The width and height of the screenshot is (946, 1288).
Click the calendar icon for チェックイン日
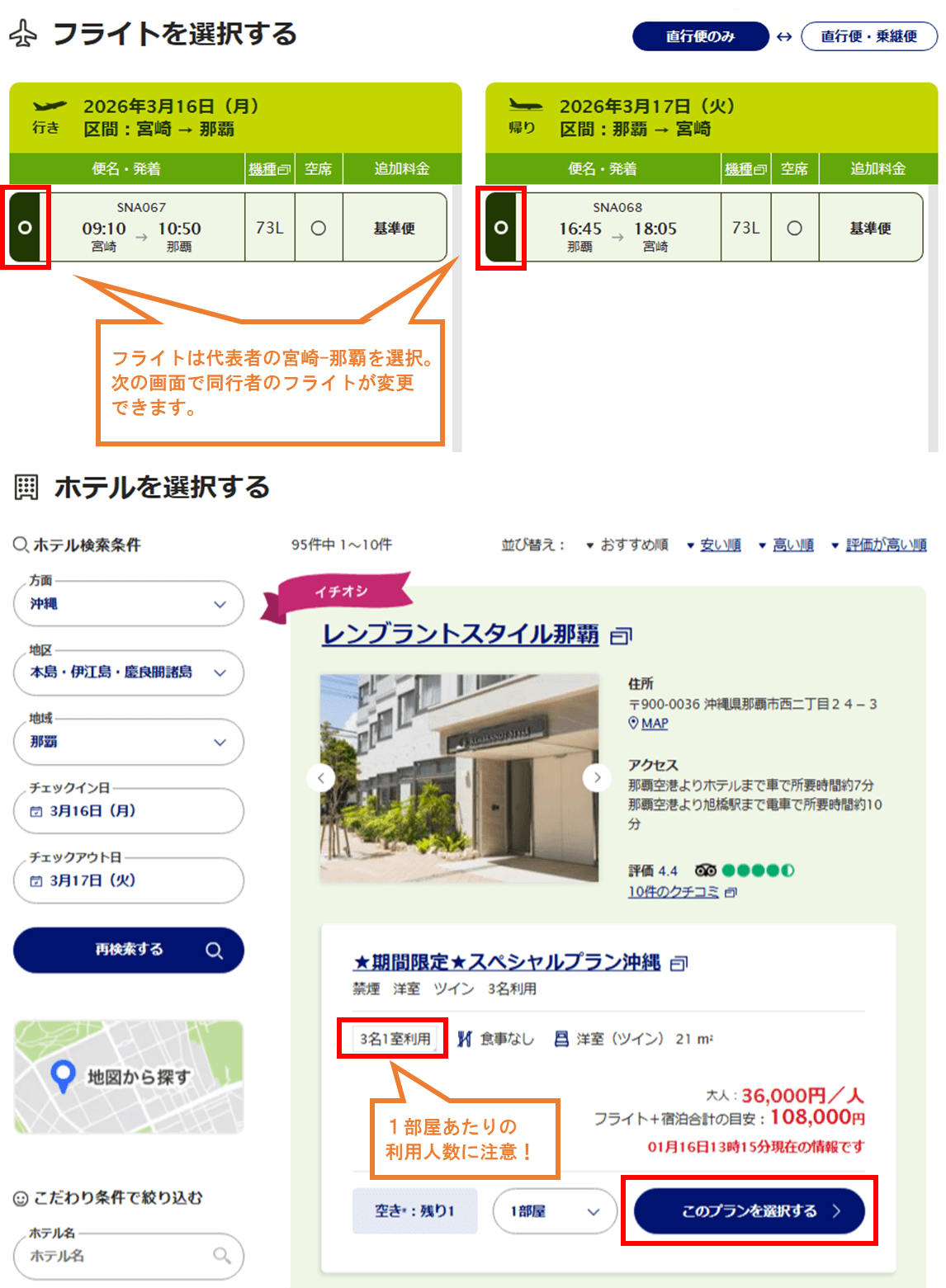[36, 812]
